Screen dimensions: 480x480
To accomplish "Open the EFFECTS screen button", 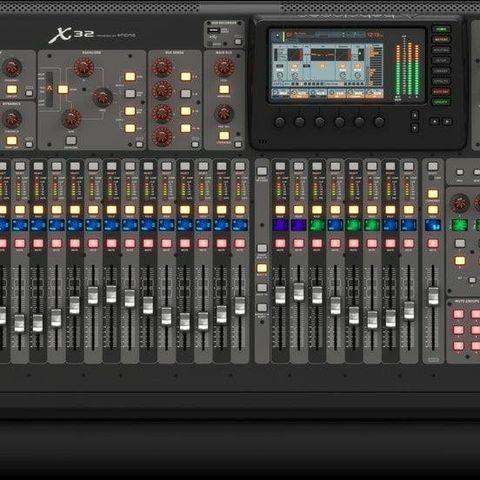I will click(x=441, y=81).
